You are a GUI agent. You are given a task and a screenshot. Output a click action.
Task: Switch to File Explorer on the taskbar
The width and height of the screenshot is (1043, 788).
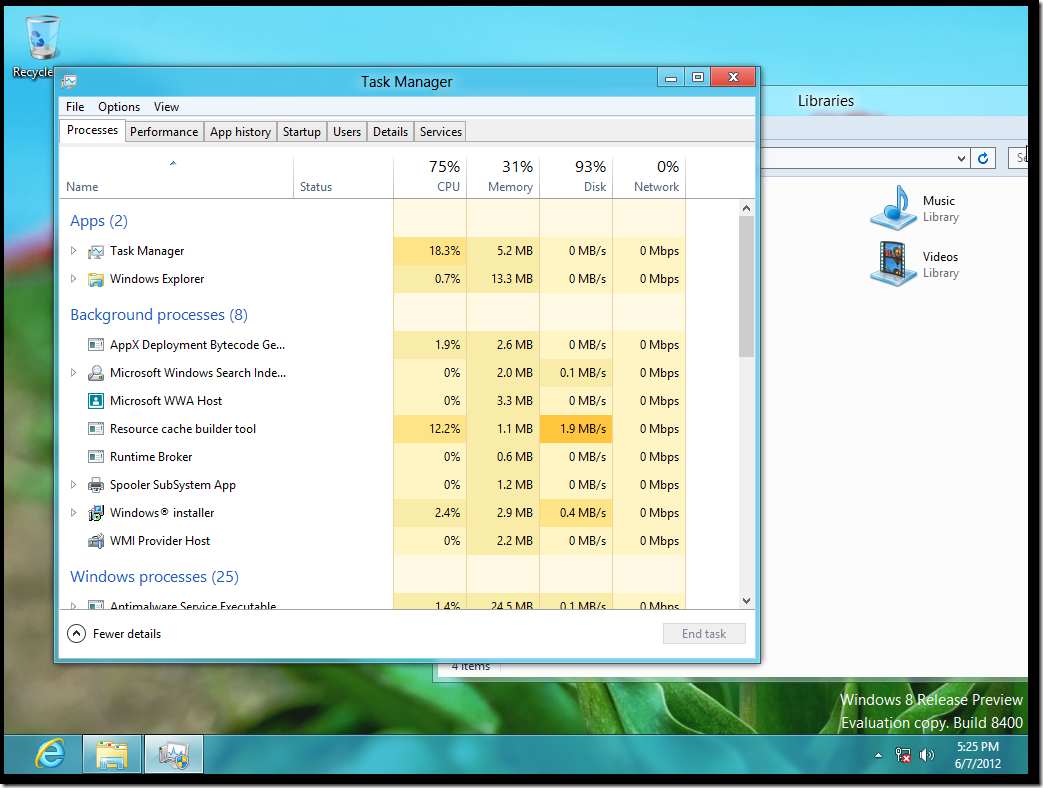112,754
